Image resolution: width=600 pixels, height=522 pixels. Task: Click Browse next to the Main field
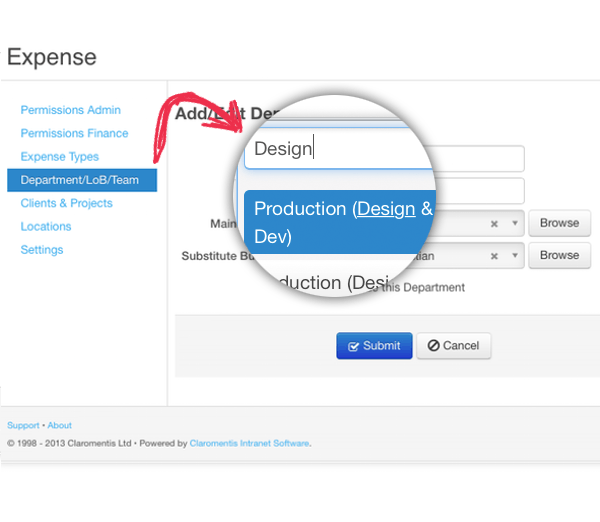(x=559, y=223)
